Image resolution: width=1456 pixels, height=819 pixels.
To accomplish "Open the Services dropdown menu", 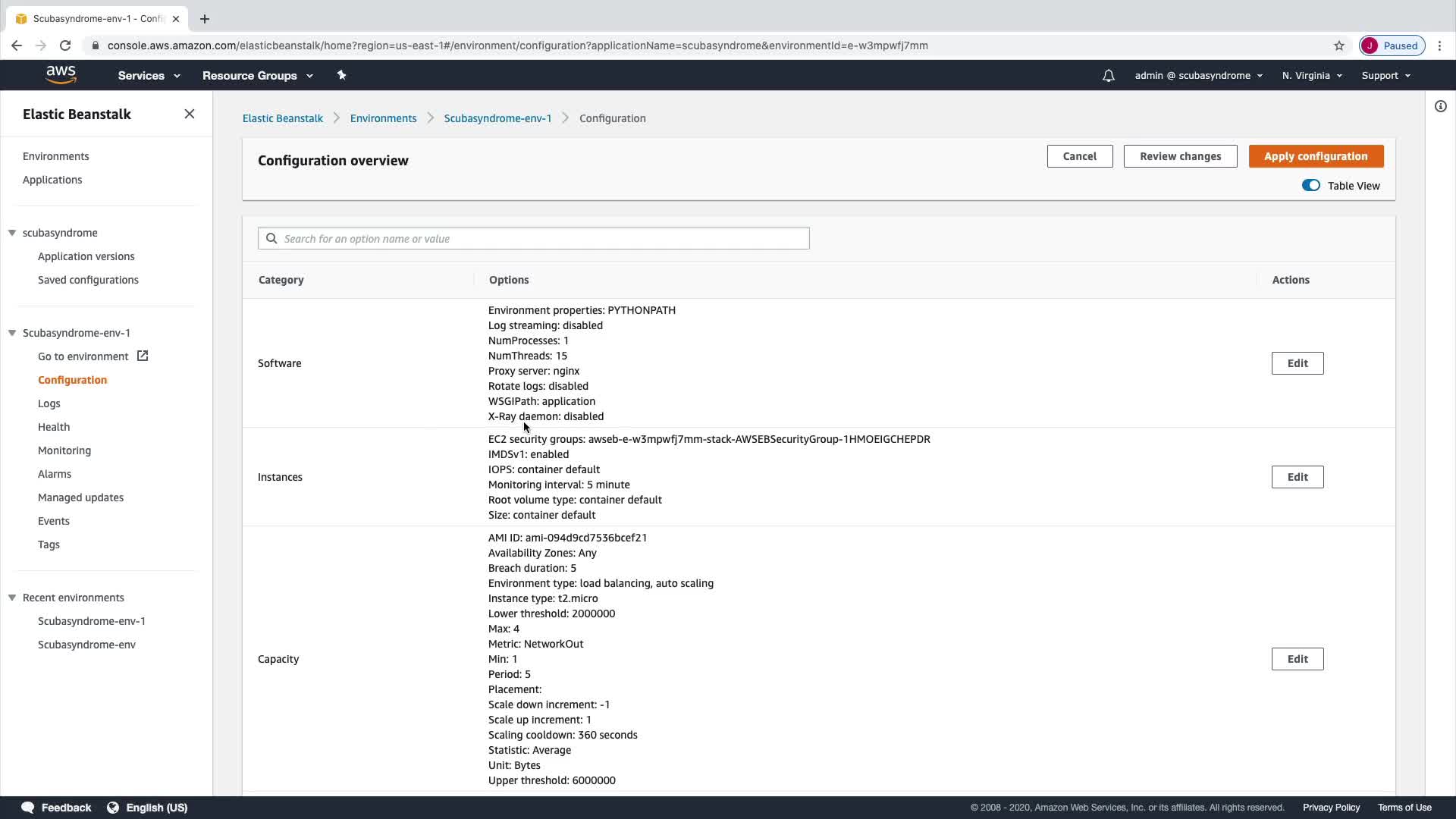I will click(x=149, y=76).
